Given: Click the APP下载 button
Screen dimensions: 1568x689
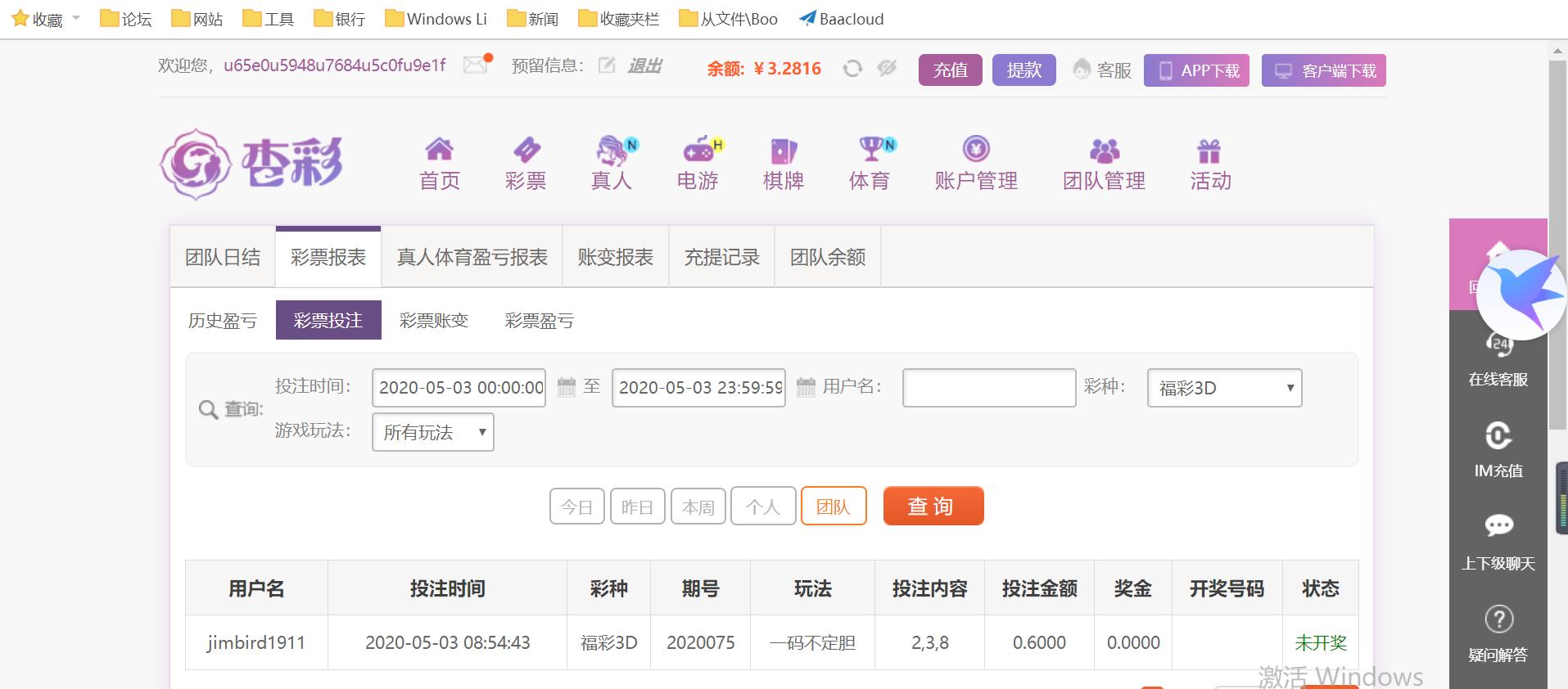Looking at the screenshot, I should pos(1196,70).
